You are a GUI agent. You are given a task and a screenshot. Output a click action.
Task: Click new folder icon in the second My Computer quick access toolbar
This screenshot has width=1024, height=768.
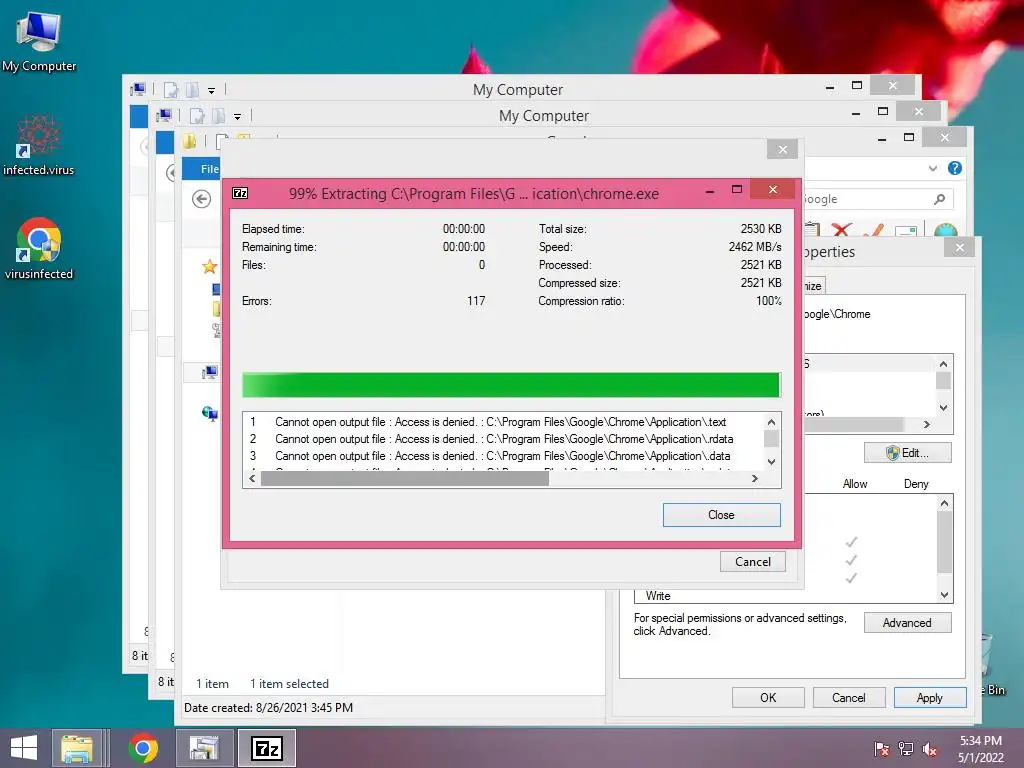pos(218,116)
